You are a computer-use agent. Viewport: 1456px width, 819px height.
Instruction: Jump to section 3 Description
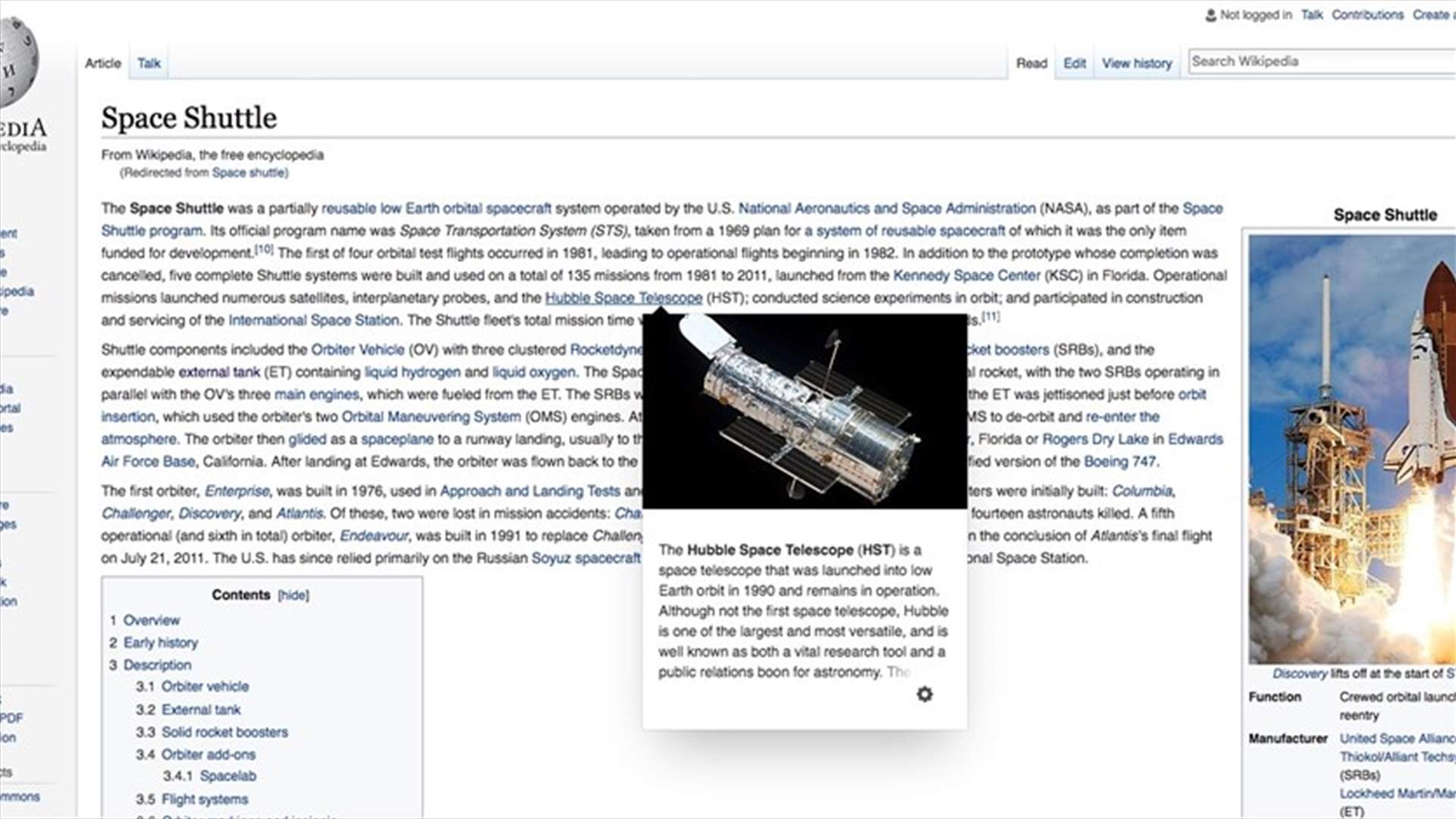[158, 665]
